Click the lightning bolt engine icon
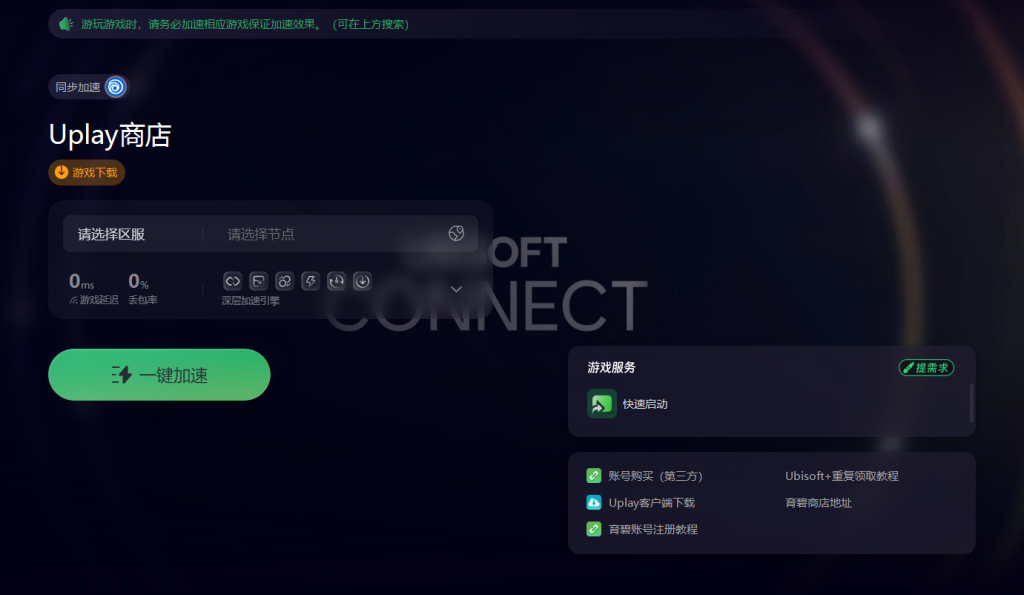Screen dimensions: 1024x595 [310, 281]
